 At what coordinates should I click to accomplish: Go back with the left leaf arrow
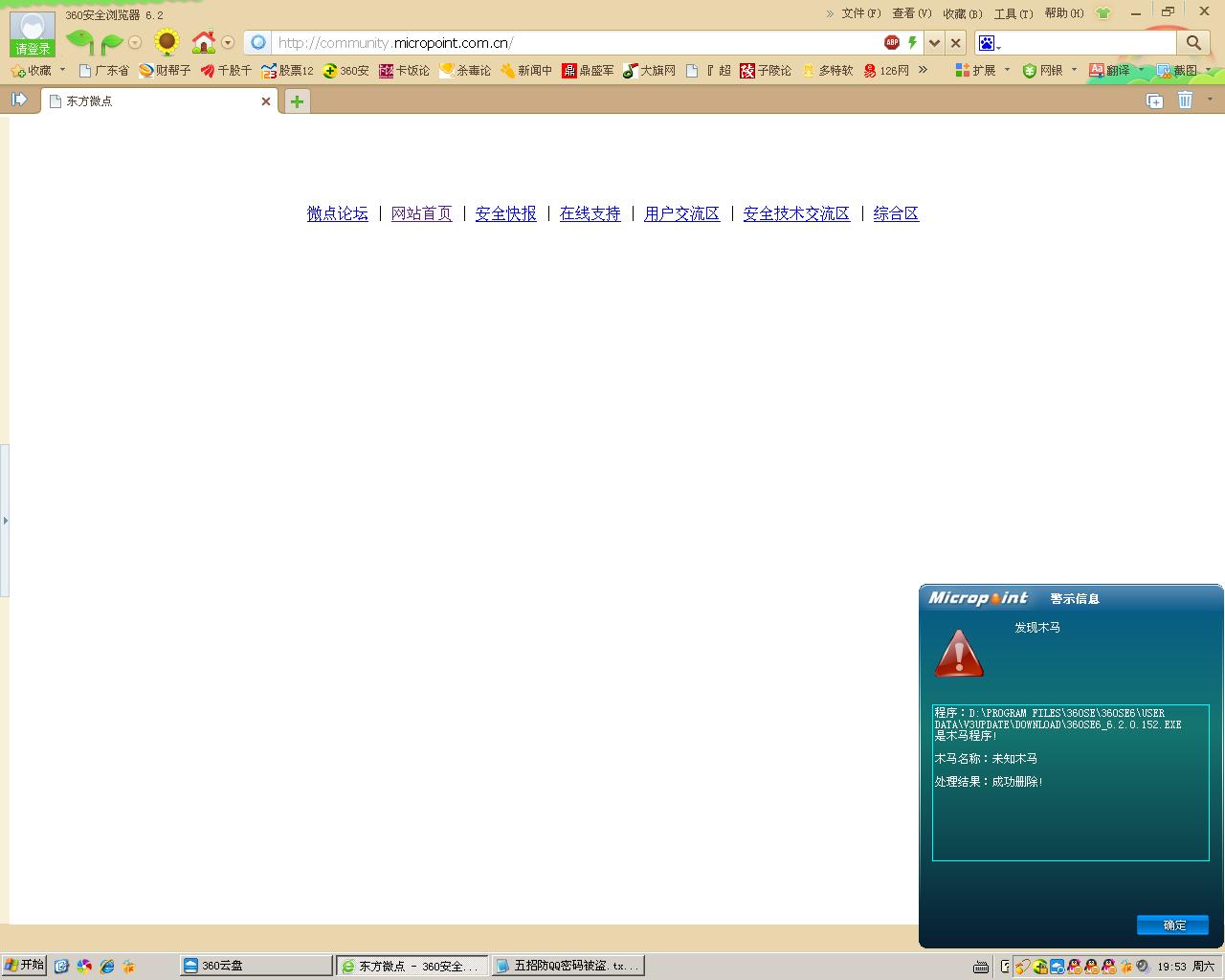tap(79, 41)
